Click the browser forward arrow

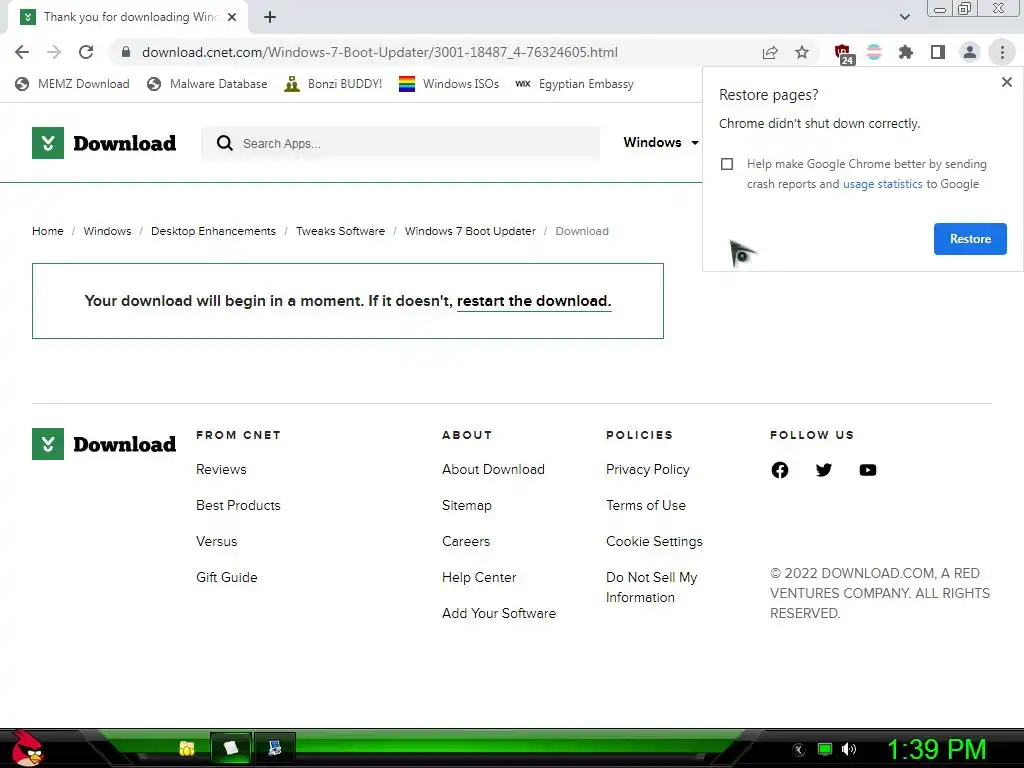54,52
